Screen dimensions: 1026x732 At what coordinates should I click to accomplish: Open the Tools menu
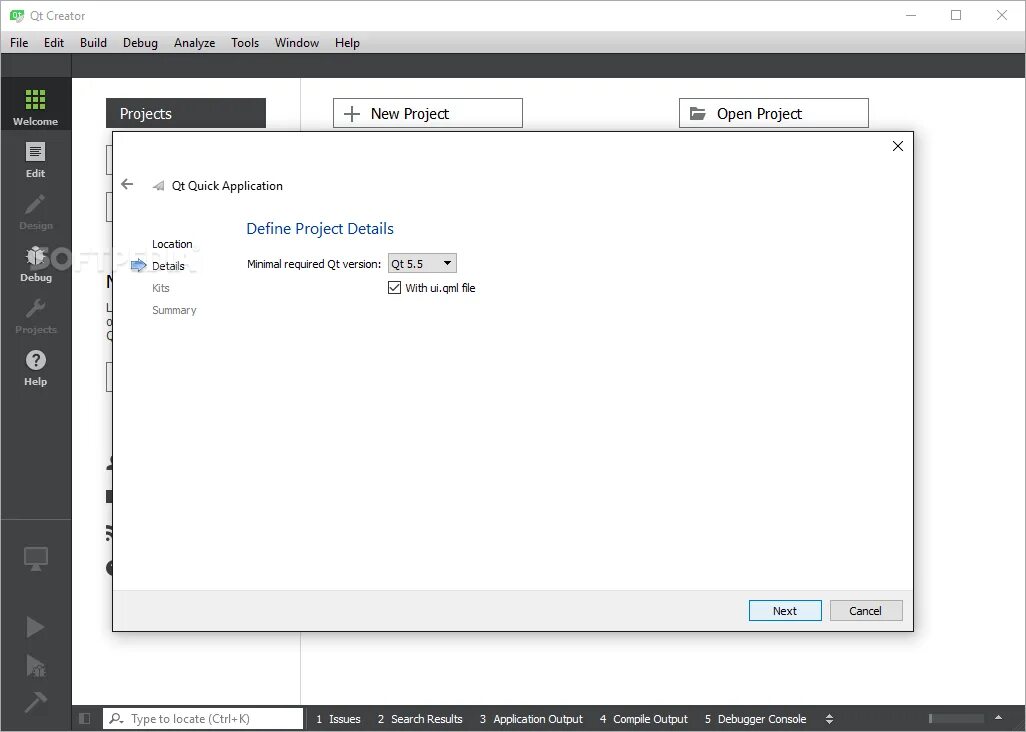[245, 43]
